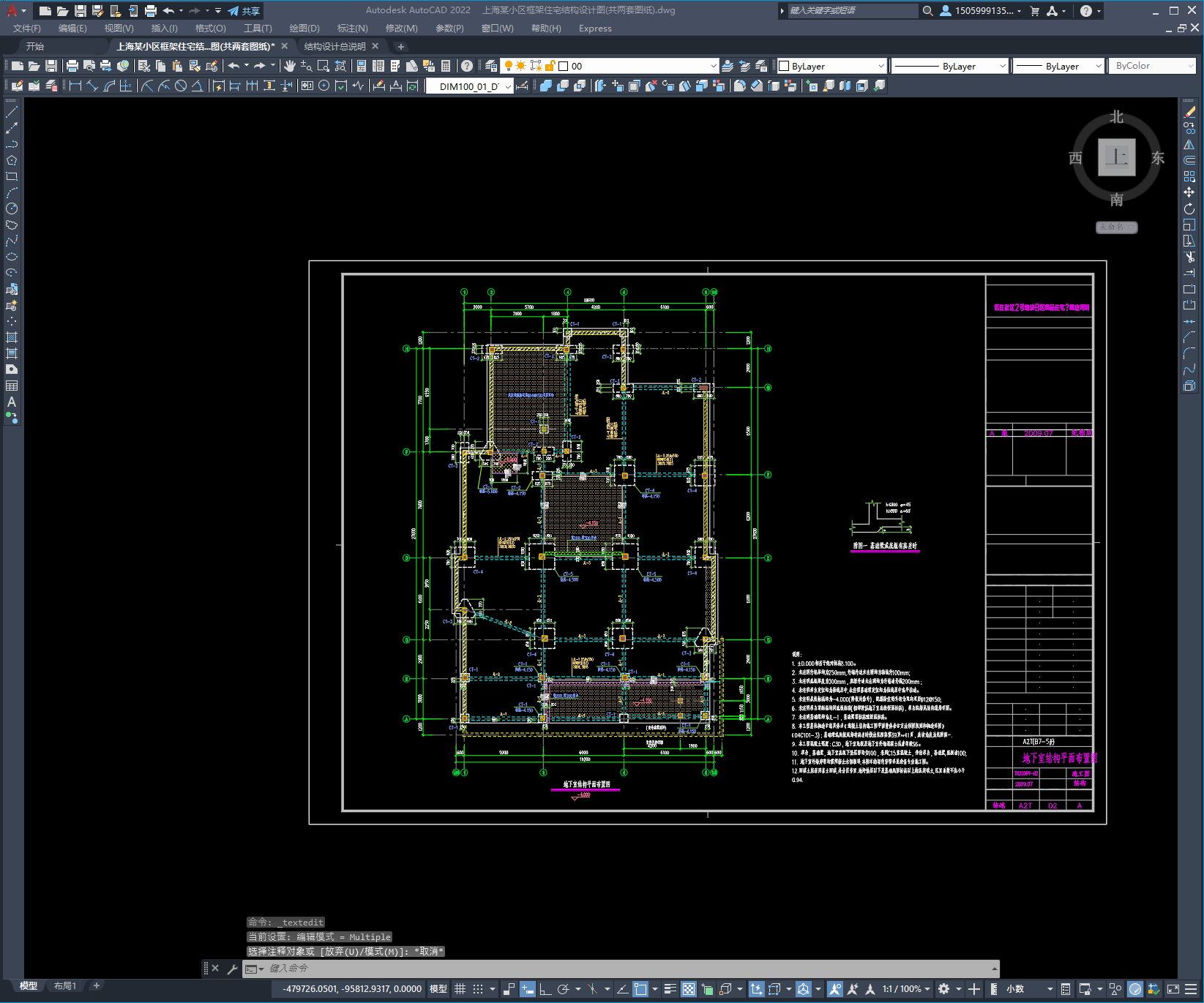Open the DIM100_01_D dimension style dropdown
Viewport: 1204px width, 1003px height.
(508, 86)
